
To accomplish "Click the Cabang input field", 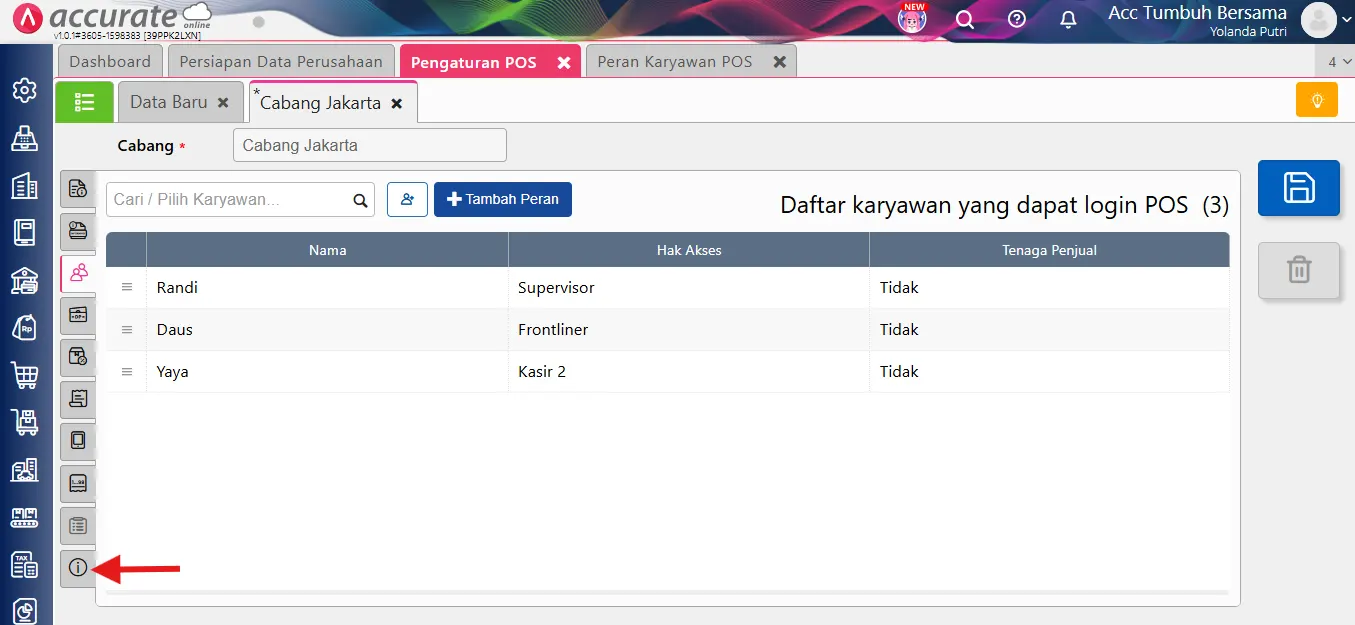I will click(x=370, y=145).
